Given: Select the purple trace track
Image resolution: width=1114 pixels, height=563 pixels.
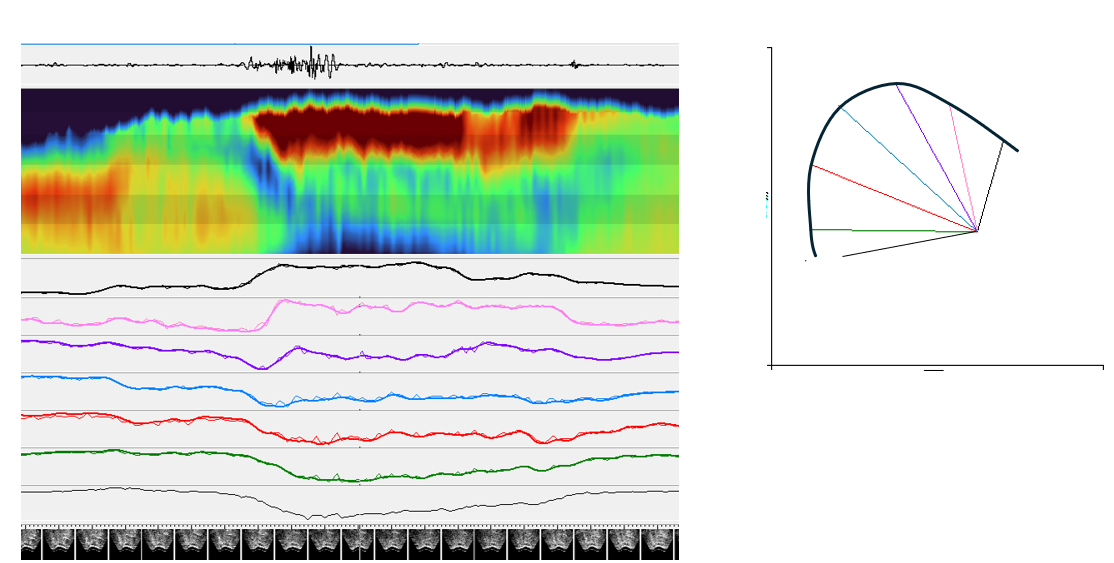Looking at the screenshot, I should click(x=350, y=355).
